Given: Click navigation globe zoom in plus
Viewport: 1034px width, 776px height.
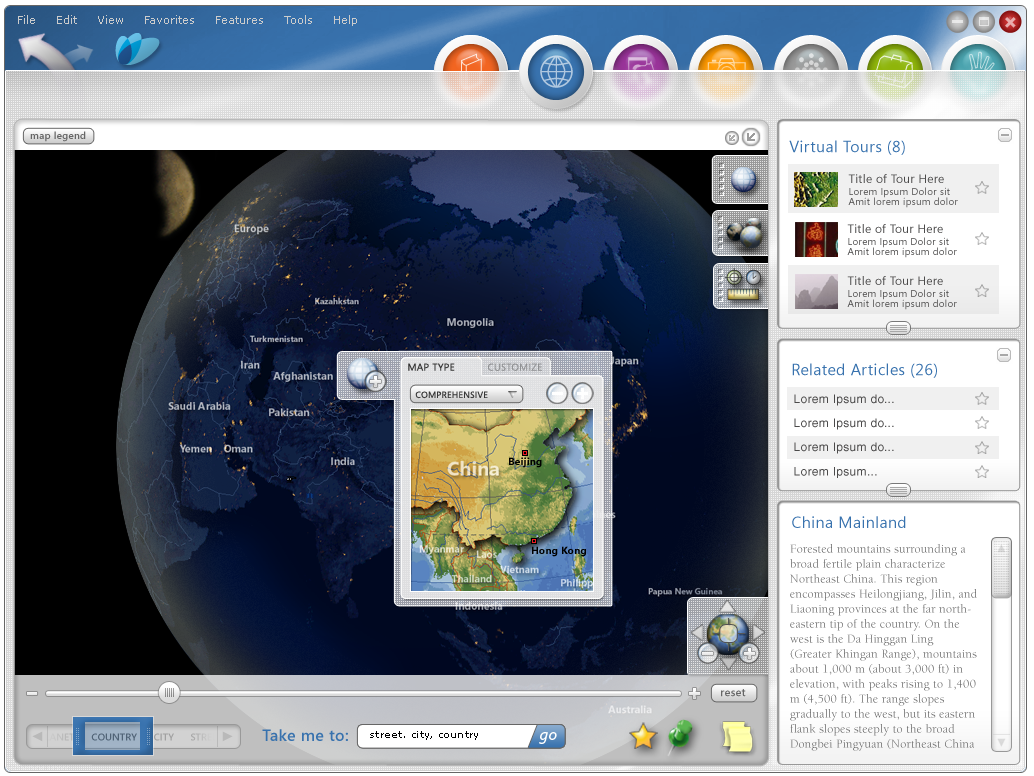Looking at the screenshot, I should pos(749,653).
